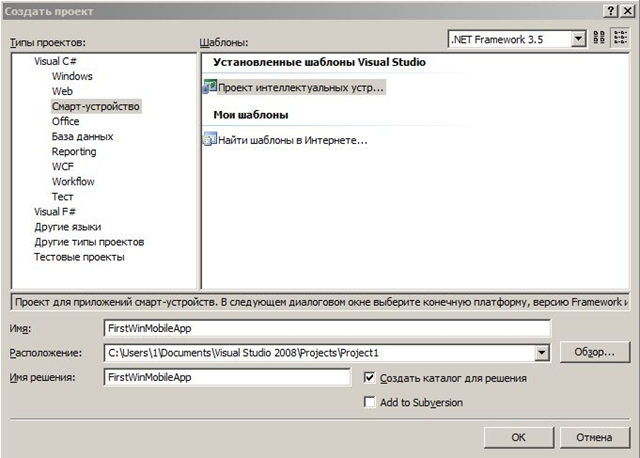Viewport: 640px width, 458px height.
Task: Click the help question mark button
Action: click(x=610, y=11)
